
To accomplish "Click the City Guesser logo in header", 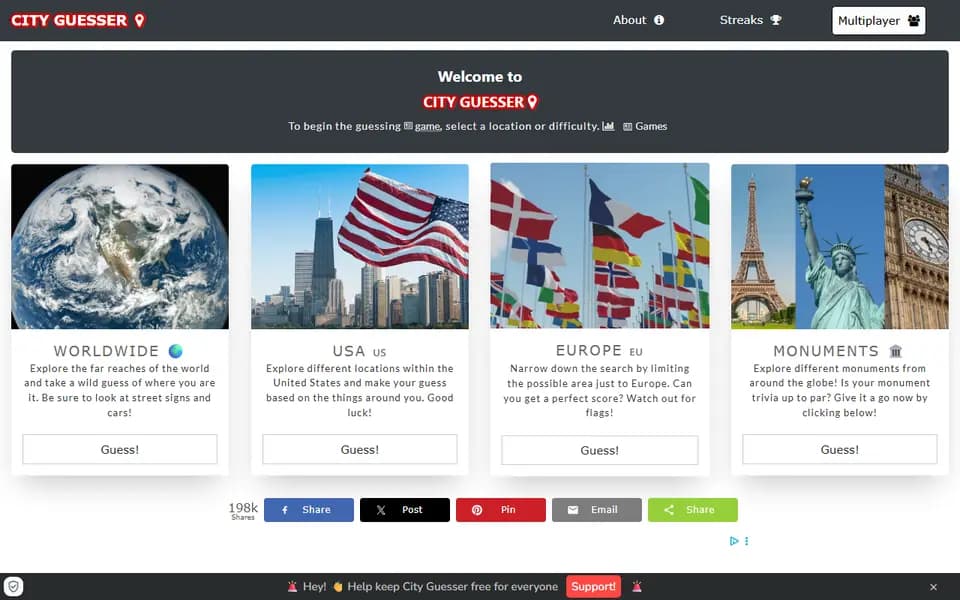I will click(x=78, y=20).
